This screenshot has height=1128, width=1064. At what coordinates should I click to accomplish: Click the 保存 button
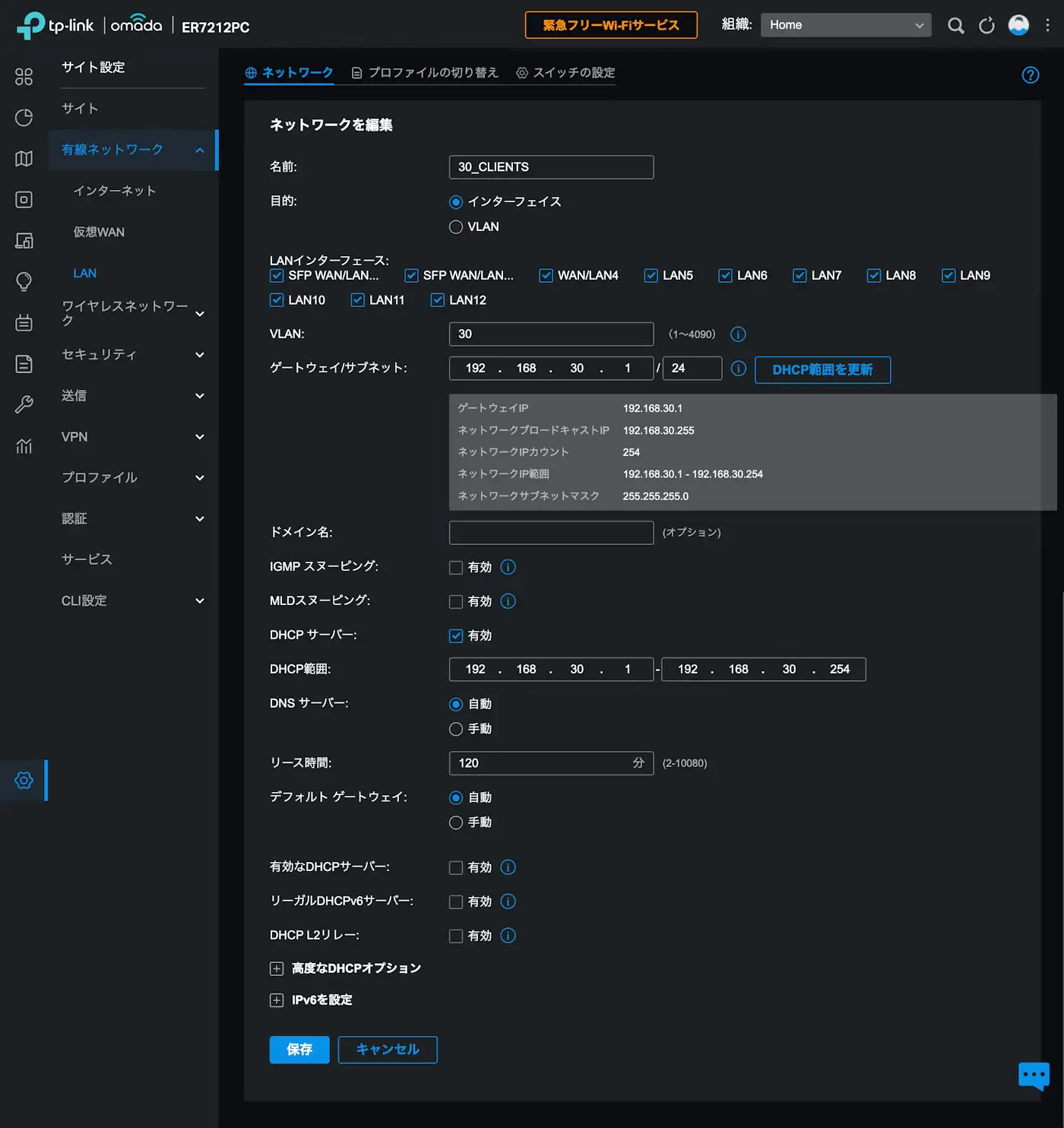click(x=299, y=1049)
